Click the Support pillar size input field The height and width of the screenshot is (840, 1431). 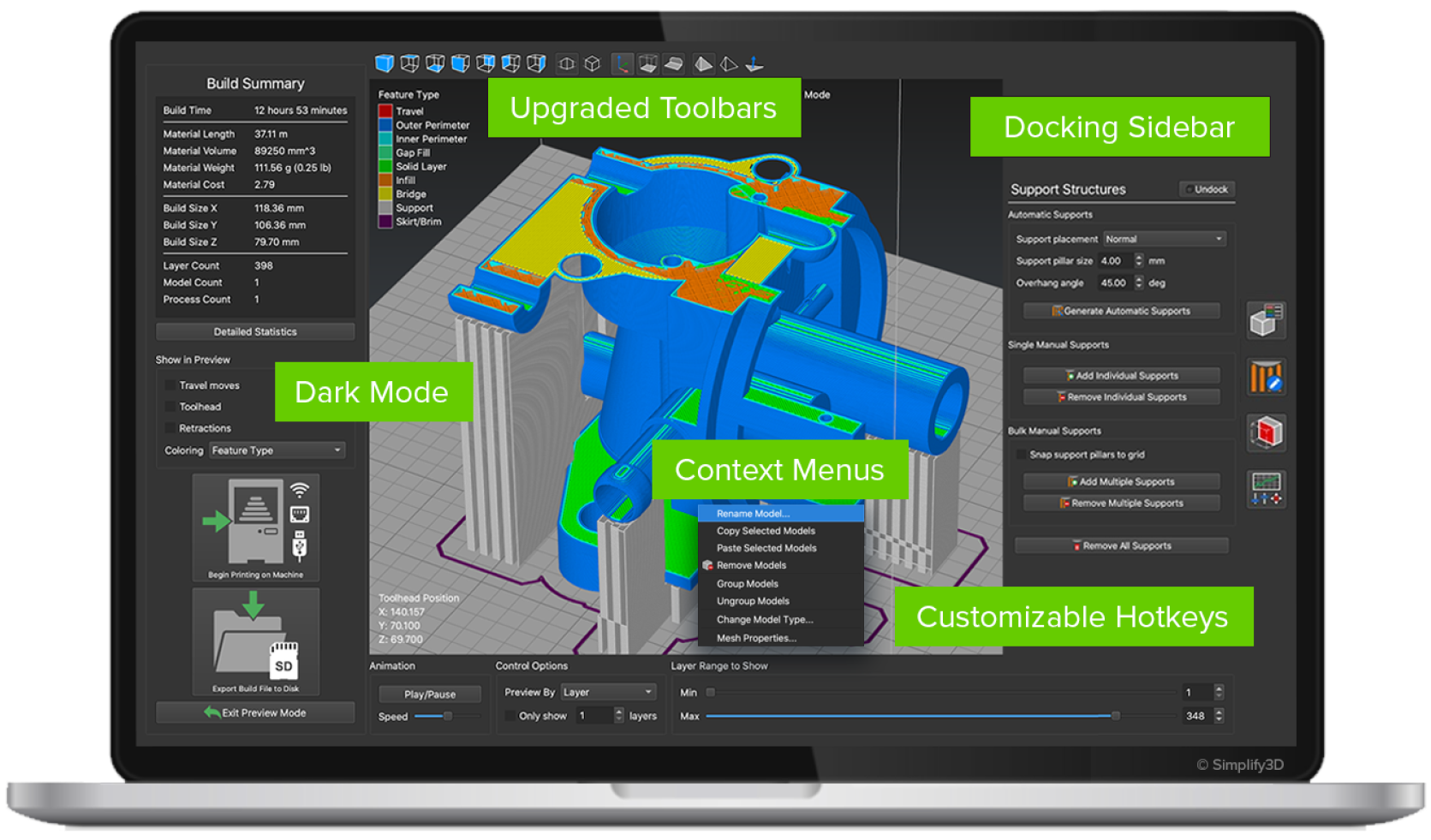(1115, 261)
